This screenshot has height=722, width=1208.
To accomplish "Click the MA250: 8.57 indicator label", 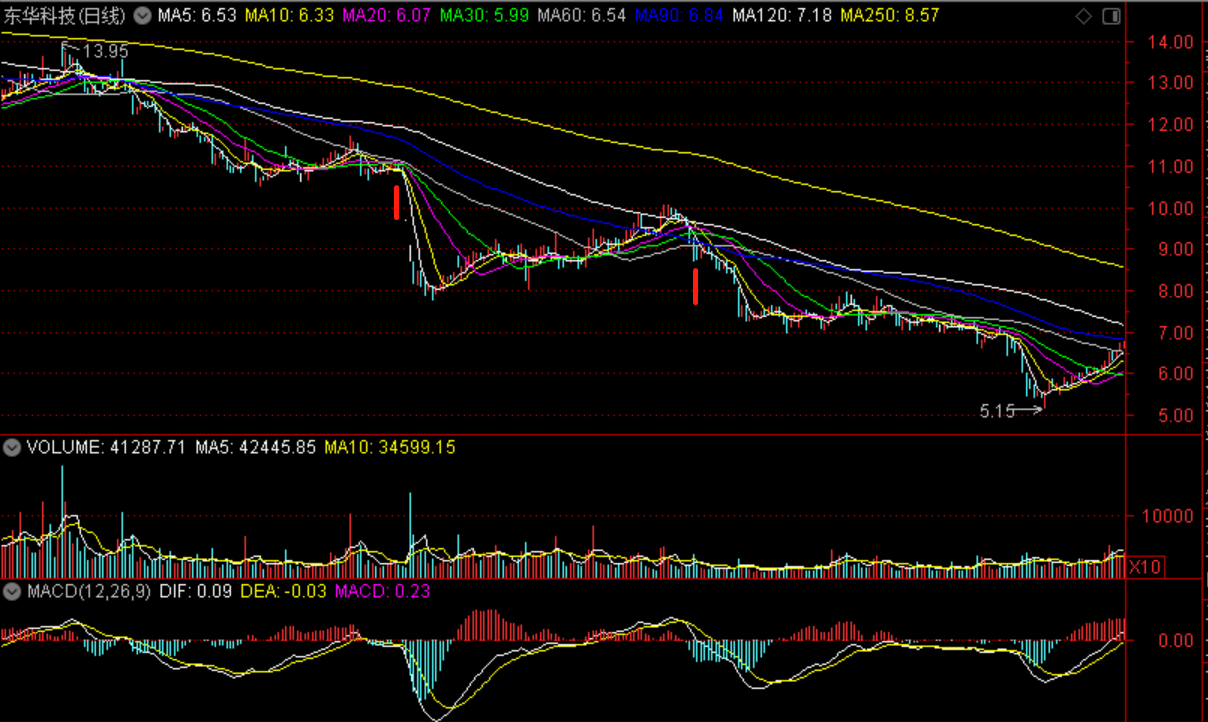I will [x=890, y=16].
